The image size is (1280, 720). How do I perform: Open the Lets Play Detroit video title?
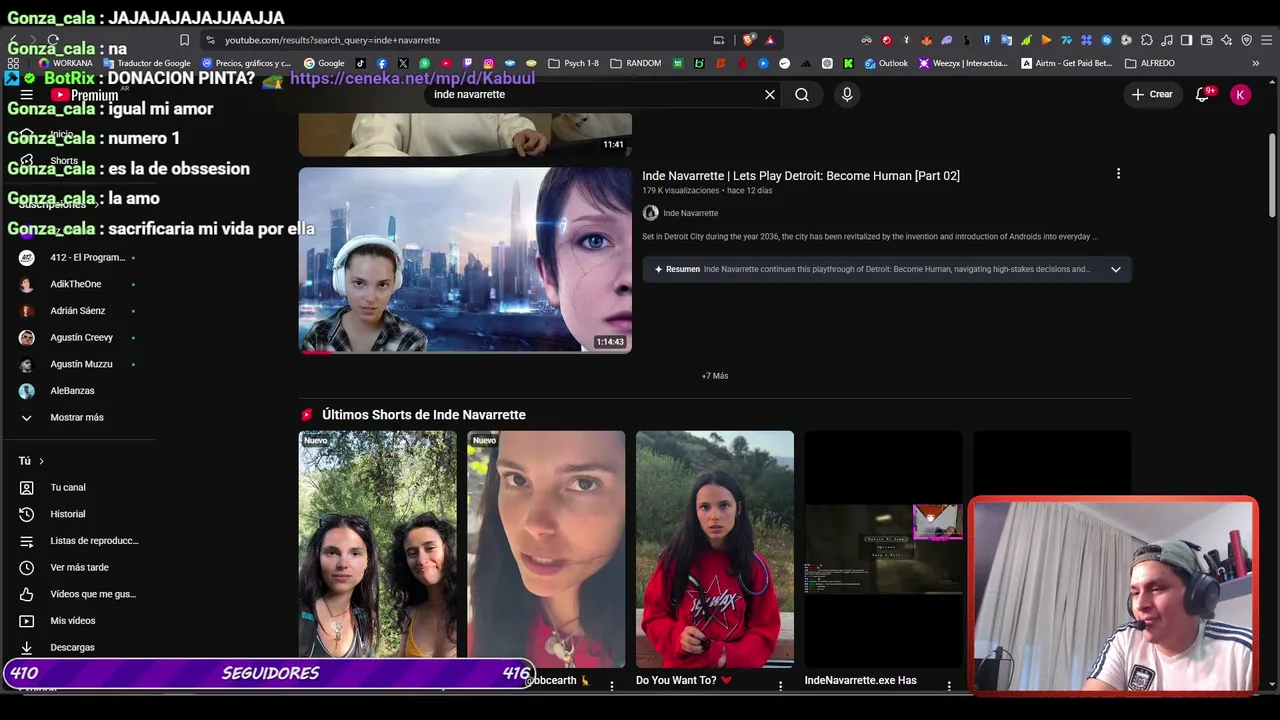[801, 176]
